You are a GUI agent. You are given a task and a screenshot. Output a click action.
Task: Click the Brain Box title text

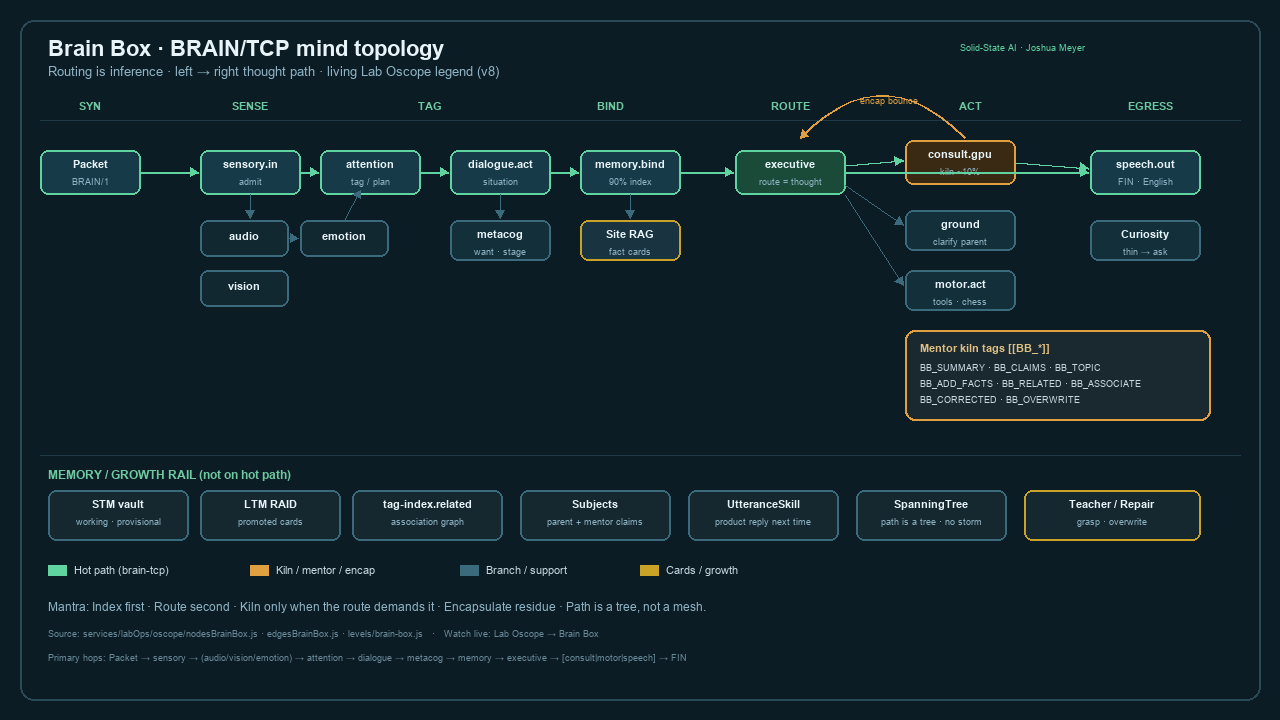[246, 49]
